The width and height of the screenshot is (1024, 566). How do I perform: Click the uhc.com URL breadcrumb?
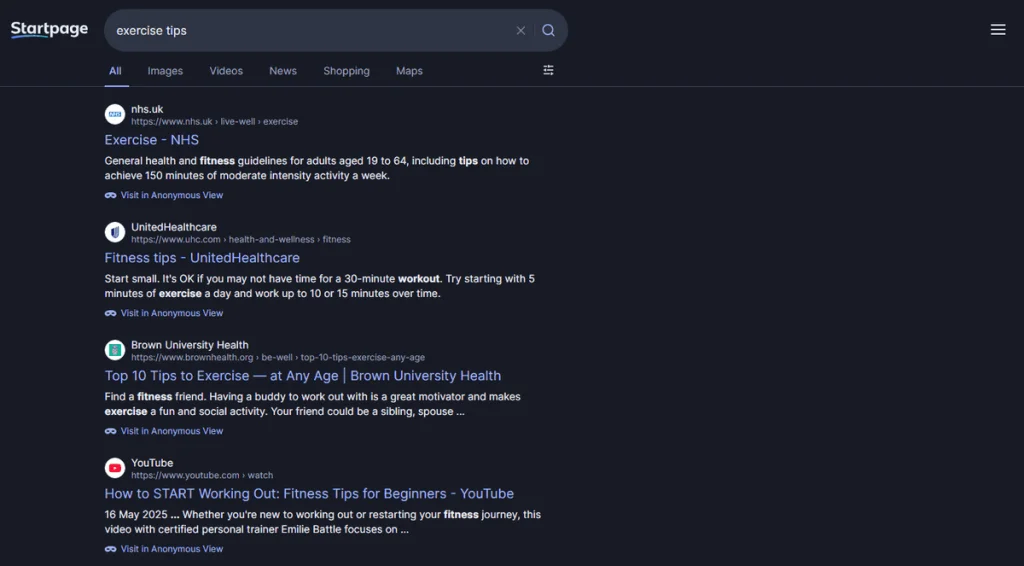pyautogui.click(x=240, y=240)
